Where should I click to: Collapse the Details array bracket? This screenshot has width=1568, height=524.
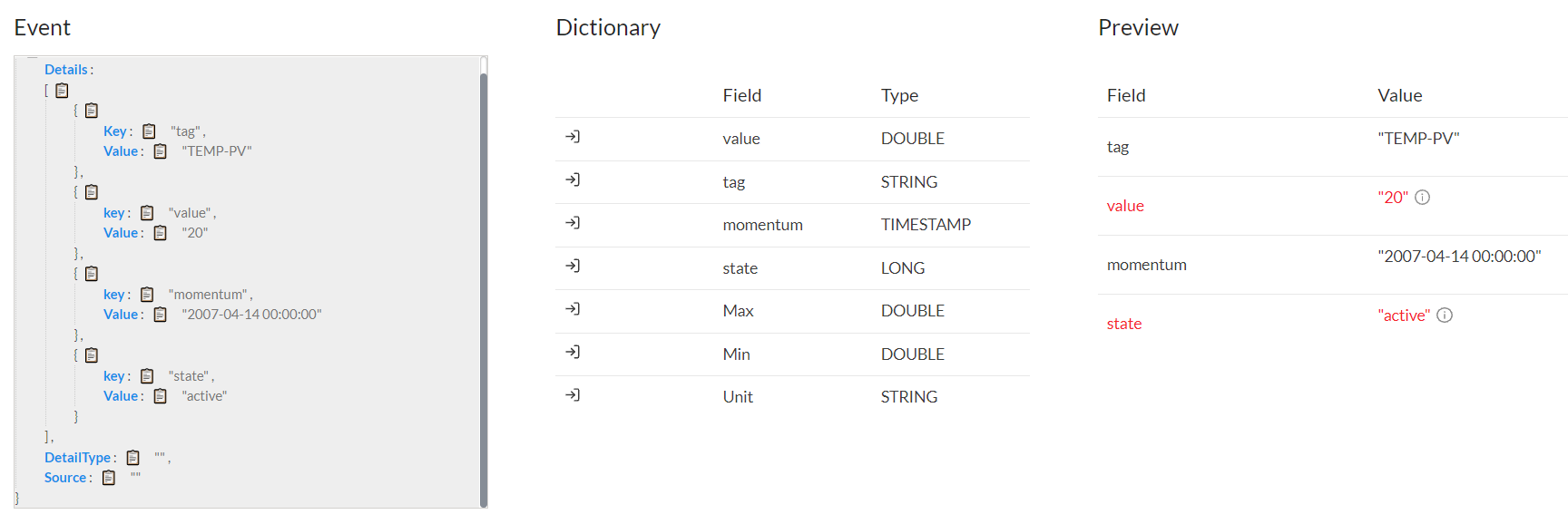click(47, 90)
